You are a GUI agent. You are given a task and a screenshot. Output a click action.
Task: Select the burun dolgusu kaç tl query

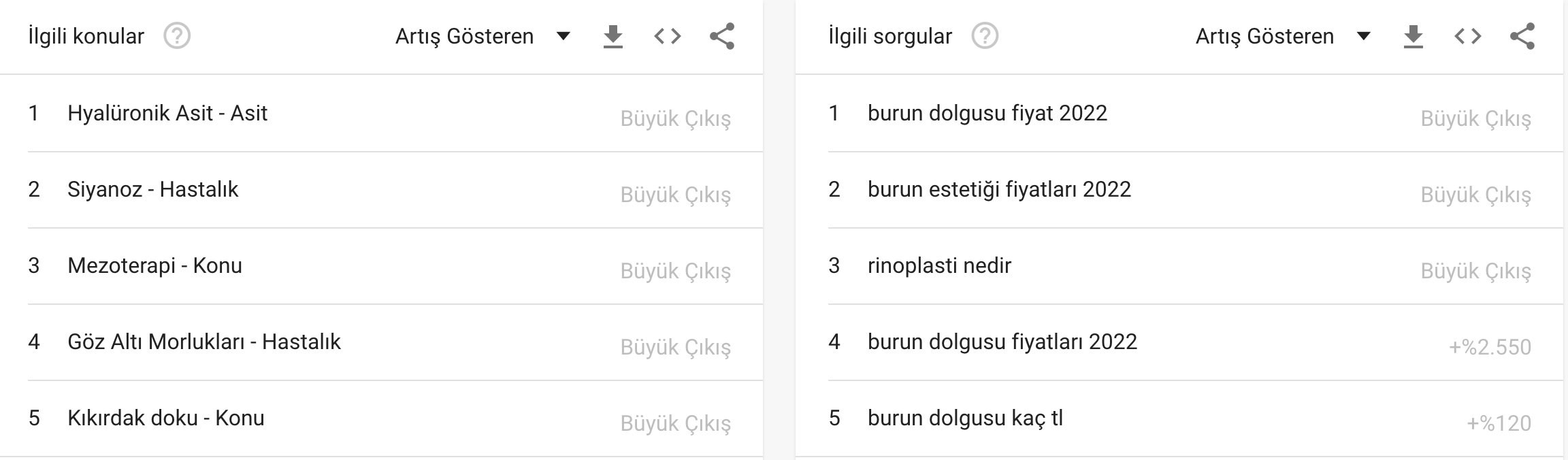point(1195,418)
